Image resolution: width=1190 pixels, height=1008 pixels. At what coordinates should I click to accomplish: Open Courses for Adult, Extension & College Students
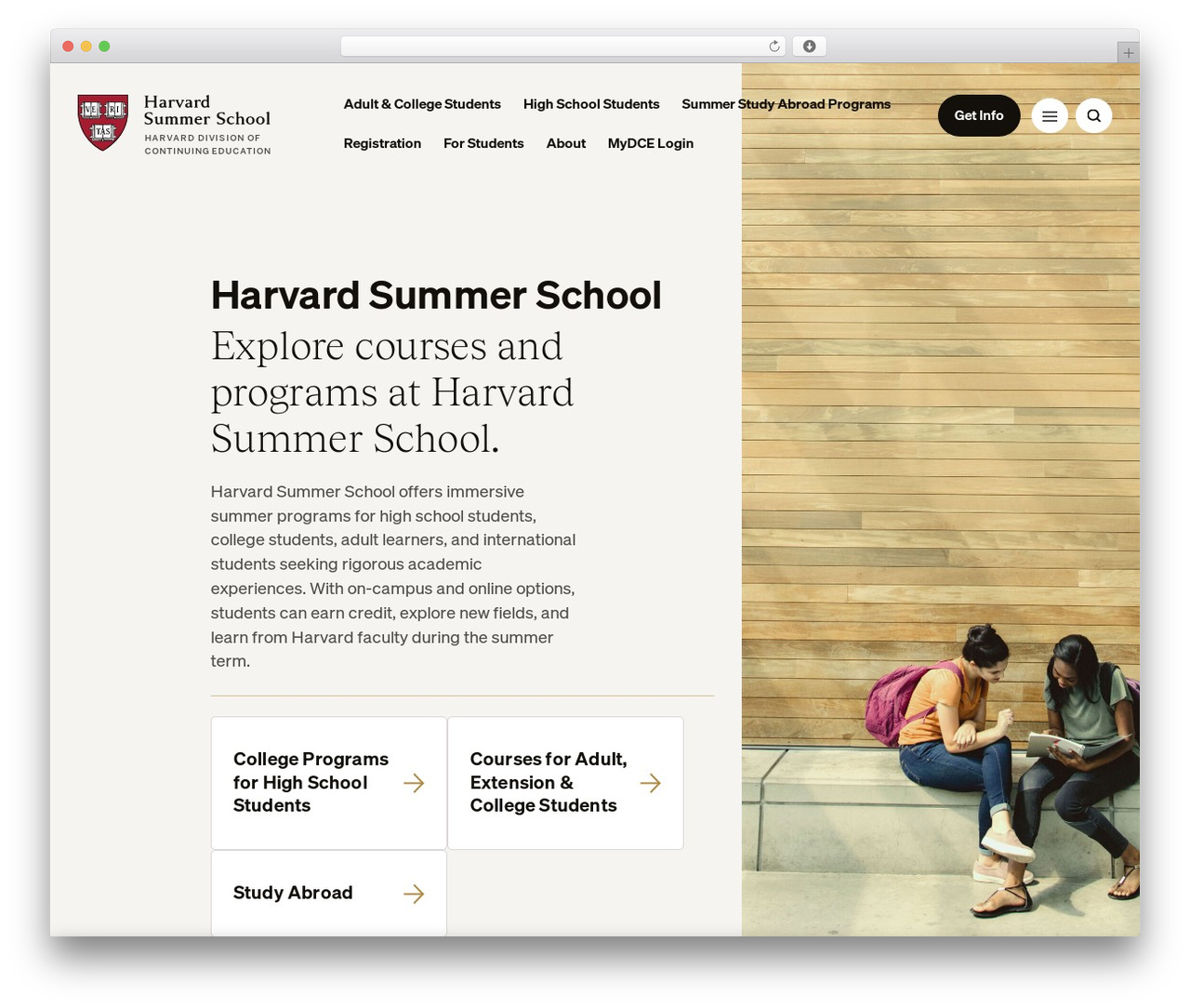[565, 783]
